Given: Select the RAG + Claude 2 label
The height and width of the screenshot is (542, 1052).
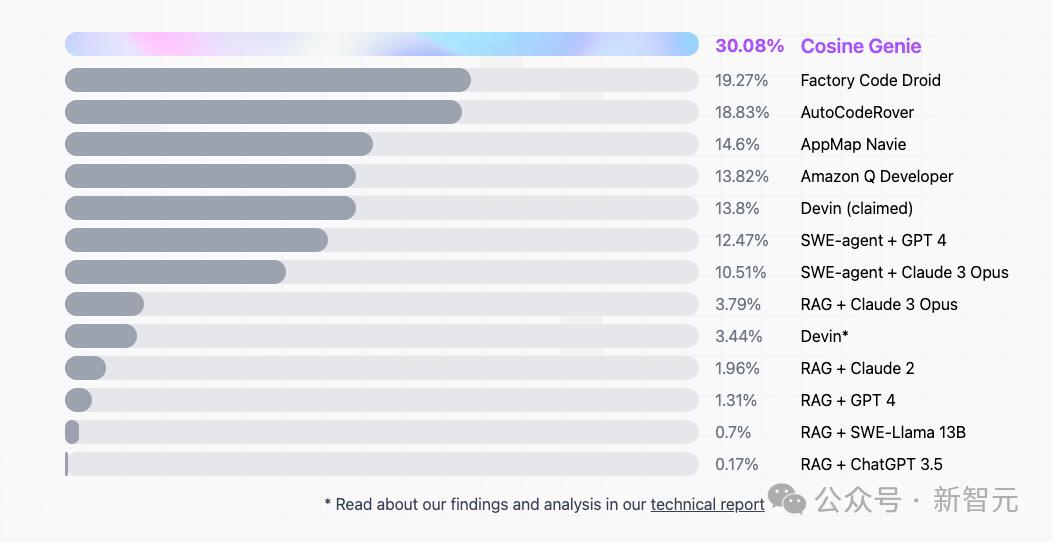Looking at the screenshot, I should (857, 368).
